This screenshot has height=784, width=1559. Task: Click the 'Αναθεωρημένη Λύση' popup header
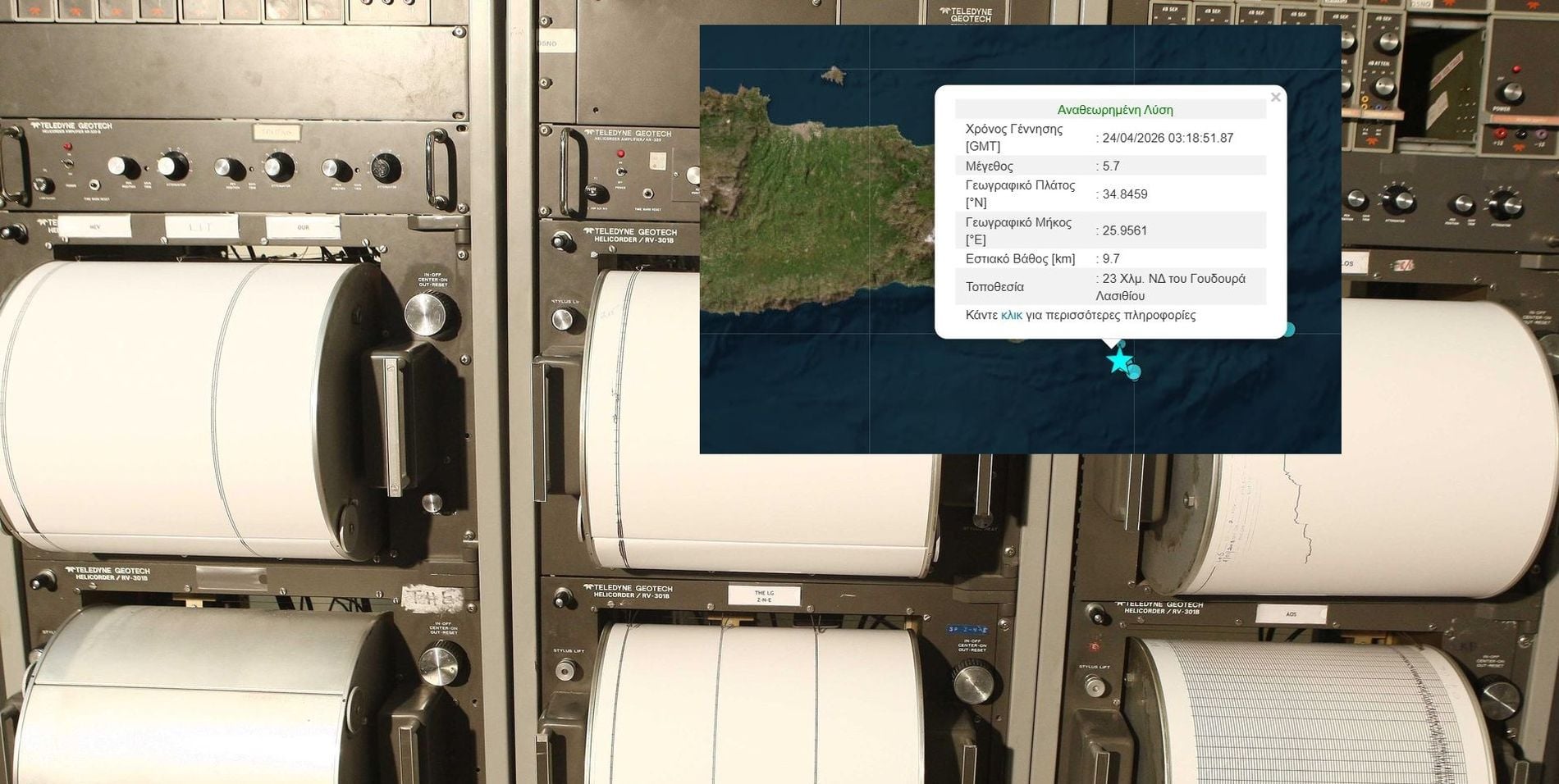[1114, 110]
